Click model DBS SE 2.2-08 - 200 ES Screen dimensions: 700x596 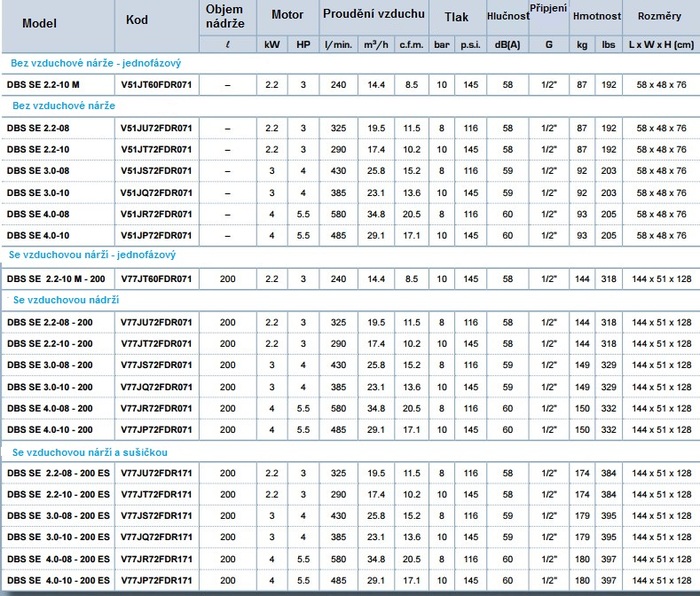pyautogui.click(x=58, y=473)
